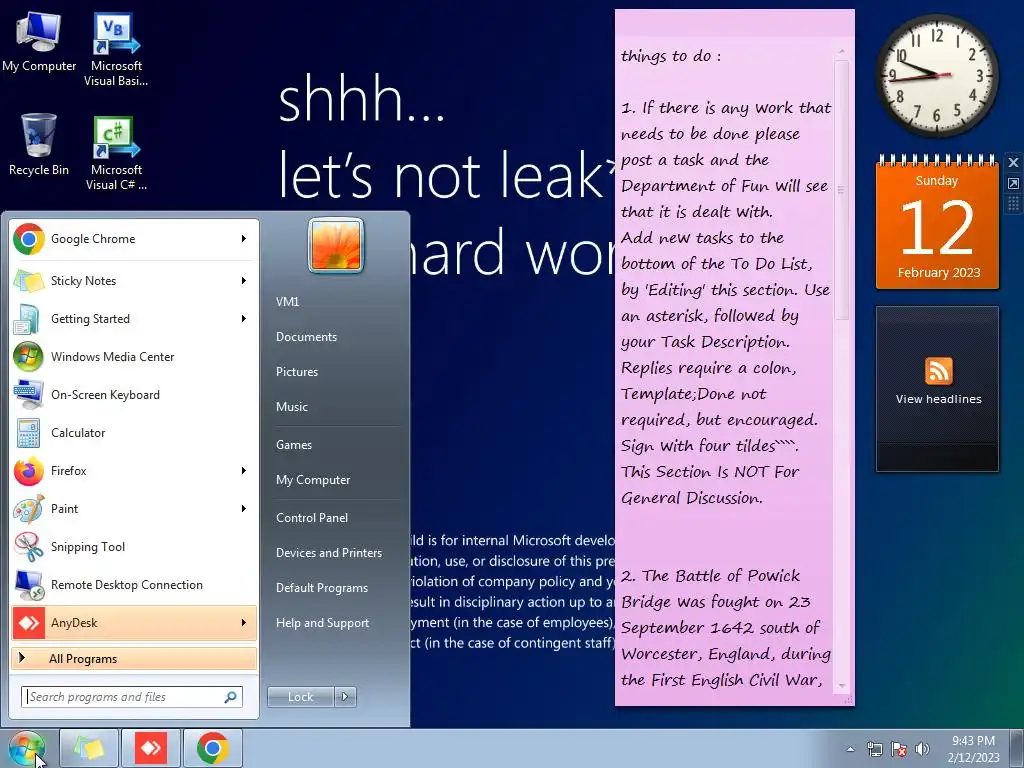Click the network tray icon
The image size is (1024, 768).
pyautogui.click(x=874, y=749)
